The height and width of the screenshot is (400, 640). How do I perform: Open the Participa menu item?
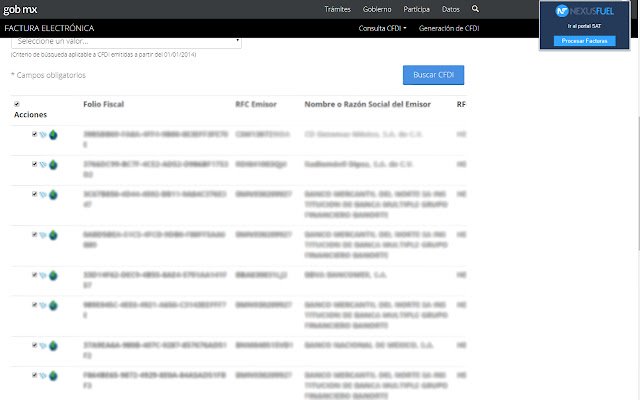(416, 9)
